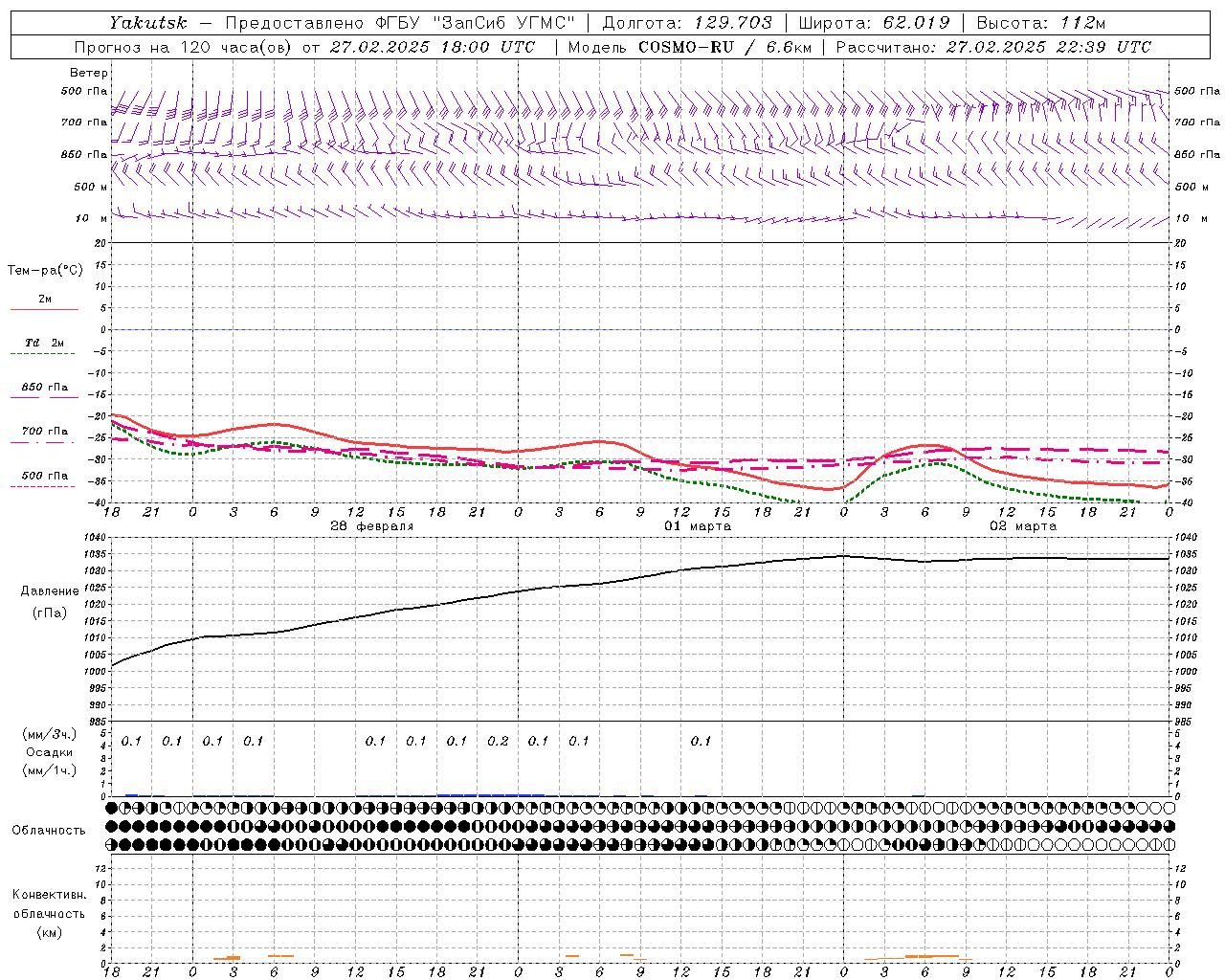Click the 'Широта: 62.019' header field
This screenshot has width=1225, height=980.
(x=874, y=23)
